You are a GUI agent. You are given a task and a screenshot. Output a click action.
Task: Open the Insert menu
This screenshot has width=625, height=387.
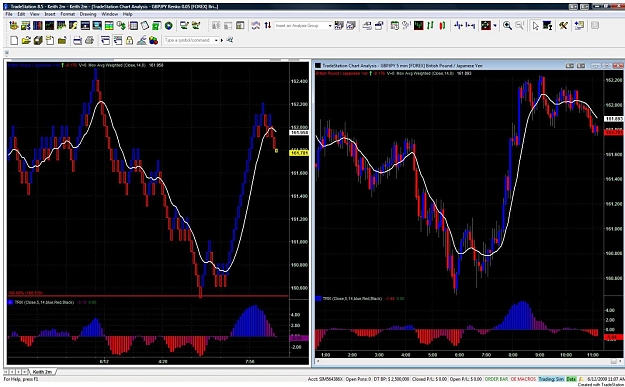[x=50, y=14]
